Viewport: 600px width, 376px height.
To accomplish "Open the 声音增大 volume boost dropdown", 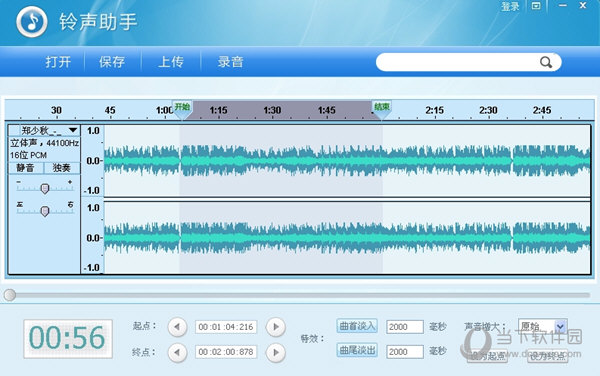I will point(542,326).
